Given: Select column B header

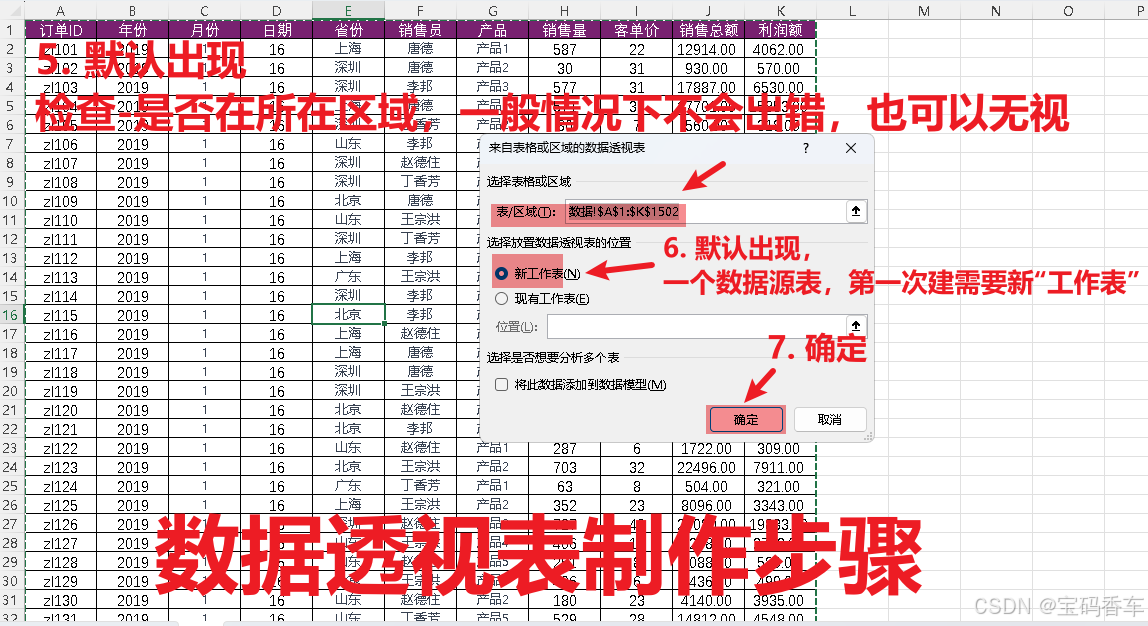Looking at the screenshot, I should [x=133, y=10].
